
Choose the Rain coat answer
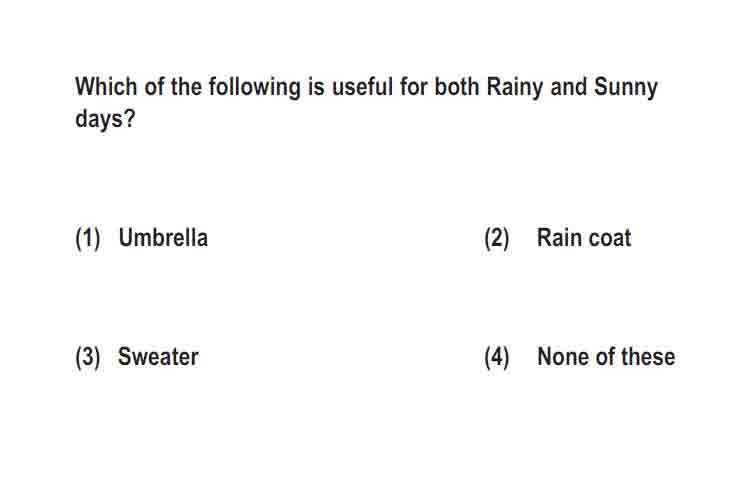pos(584,237)
